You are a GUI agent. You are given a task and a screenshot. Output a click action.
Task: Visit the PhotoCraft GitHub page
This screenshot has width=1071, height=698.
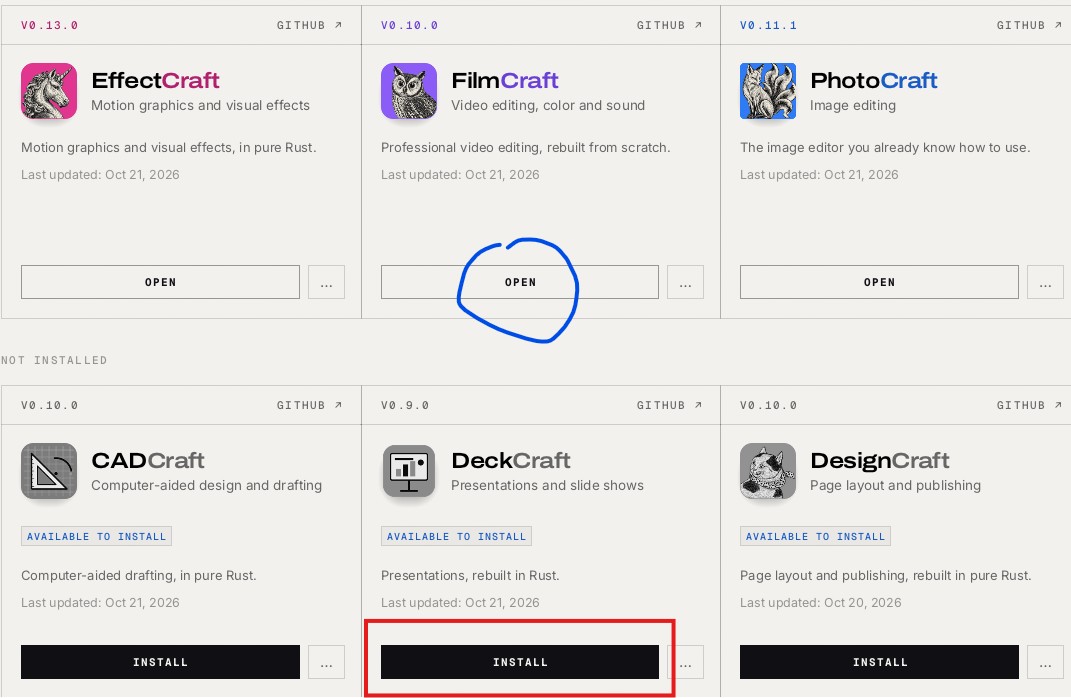tap(1029, 25)
